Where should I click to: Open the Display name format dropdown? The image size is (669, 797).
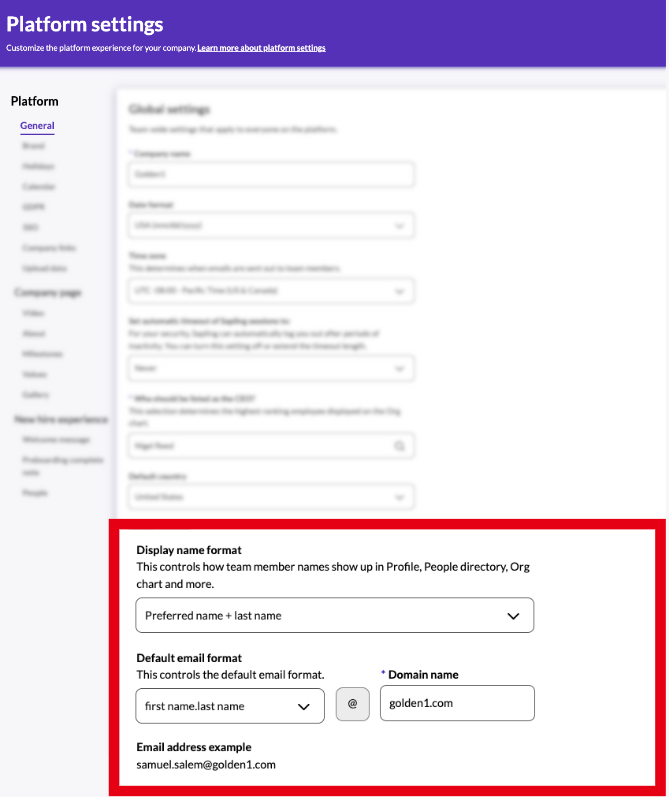pyautogui.click(x=334, y=616)
